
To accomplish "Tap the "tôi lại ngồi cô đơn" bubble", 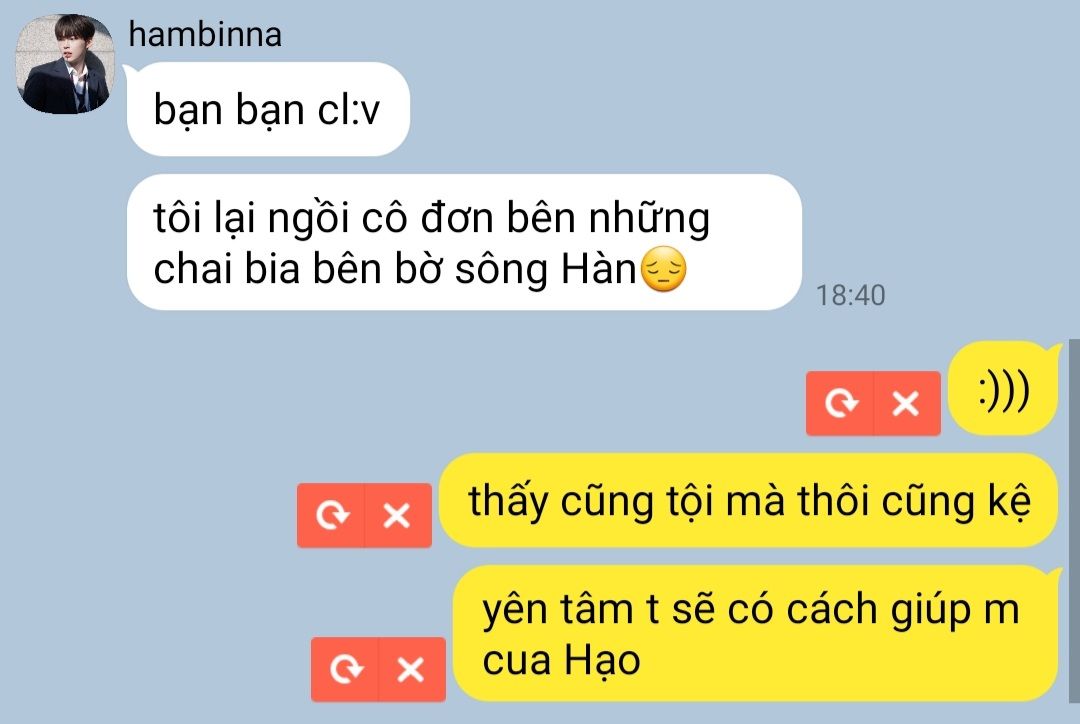I will pos(464,242).
